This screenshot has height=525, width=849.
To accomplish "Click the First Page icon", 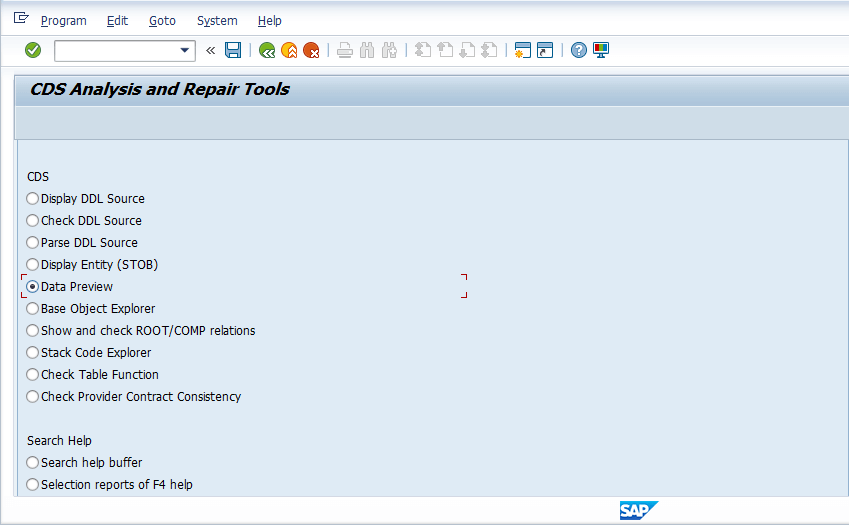I will click(423, 50).
